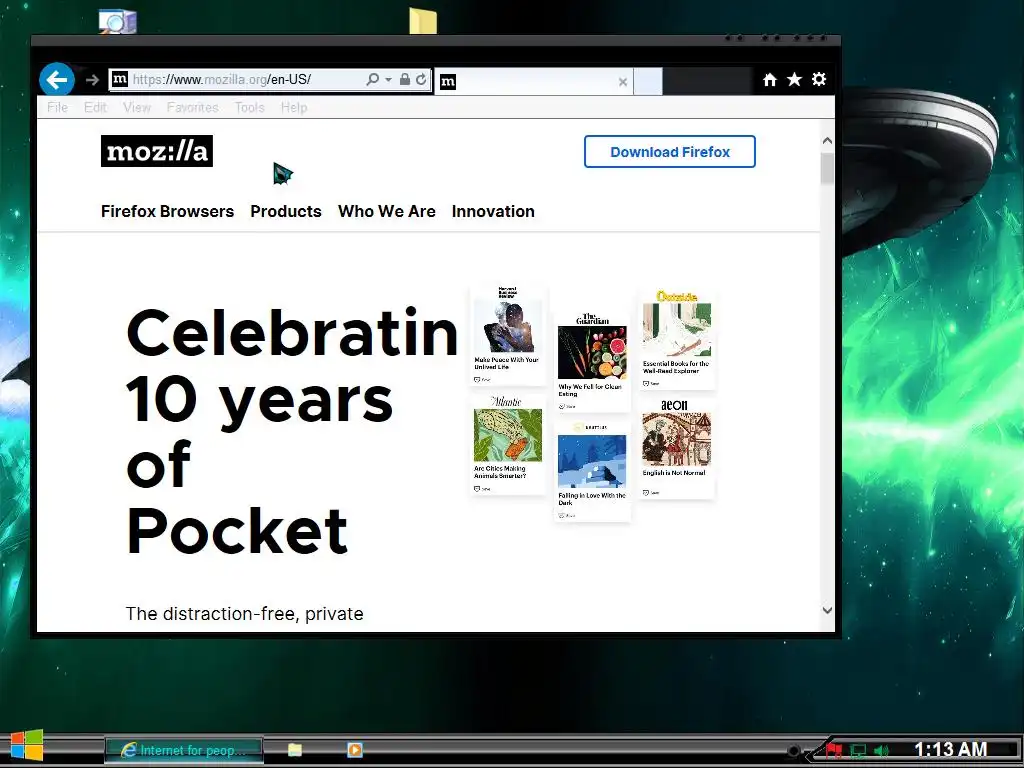
Task: Click the 1:13 AM clock
Action: 950,750
